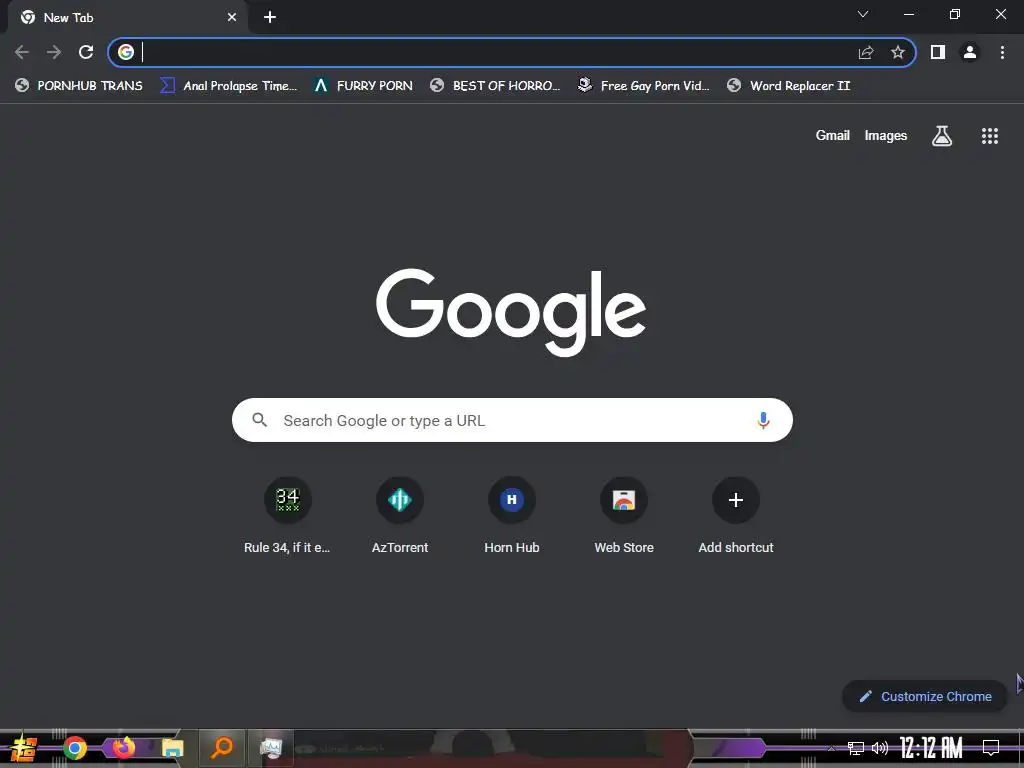1024x768 pixels.
Task: Open Gmail link
Action: (833, 136)
